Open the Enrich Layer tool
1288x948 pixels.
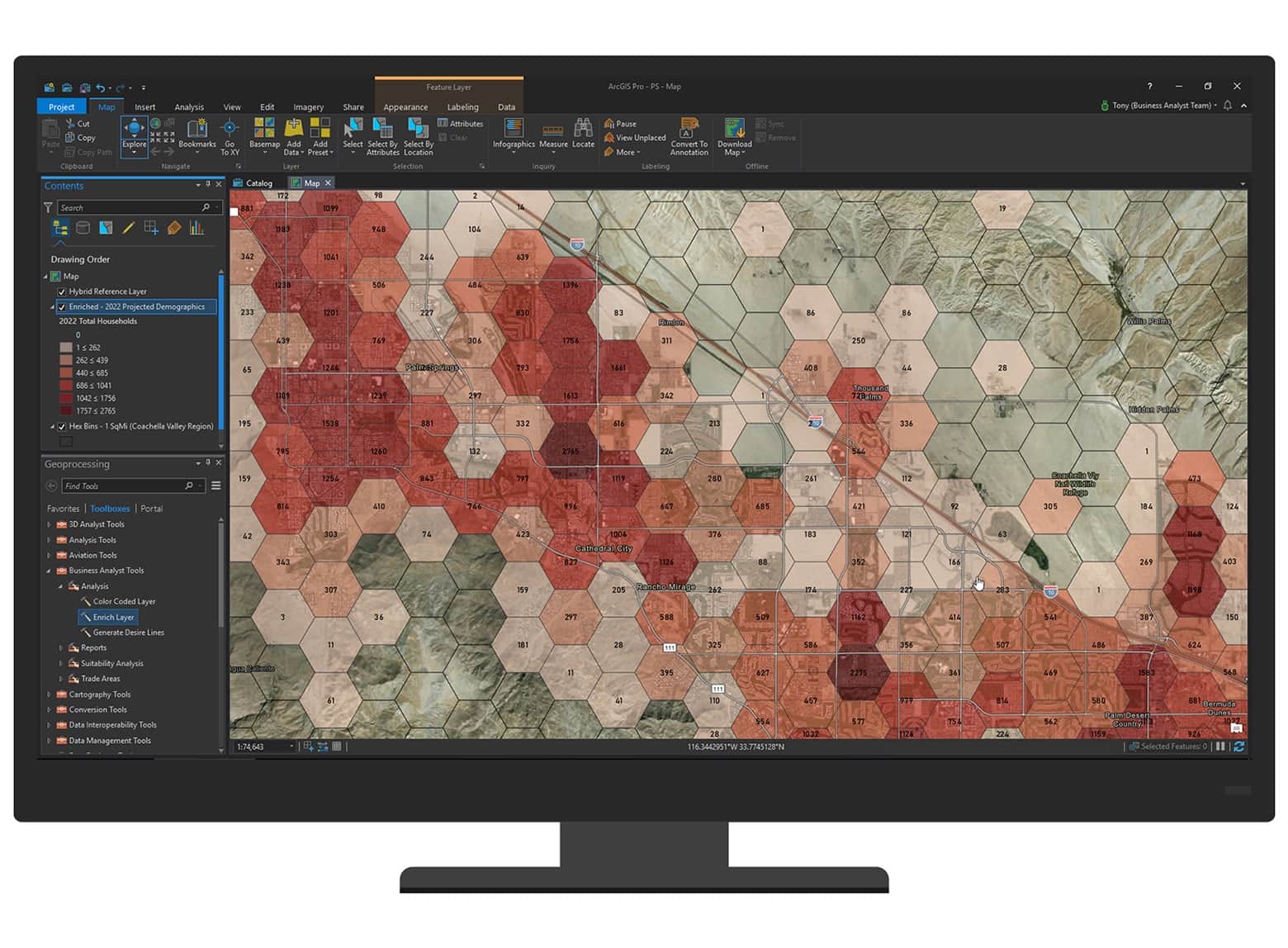(107, 617)
